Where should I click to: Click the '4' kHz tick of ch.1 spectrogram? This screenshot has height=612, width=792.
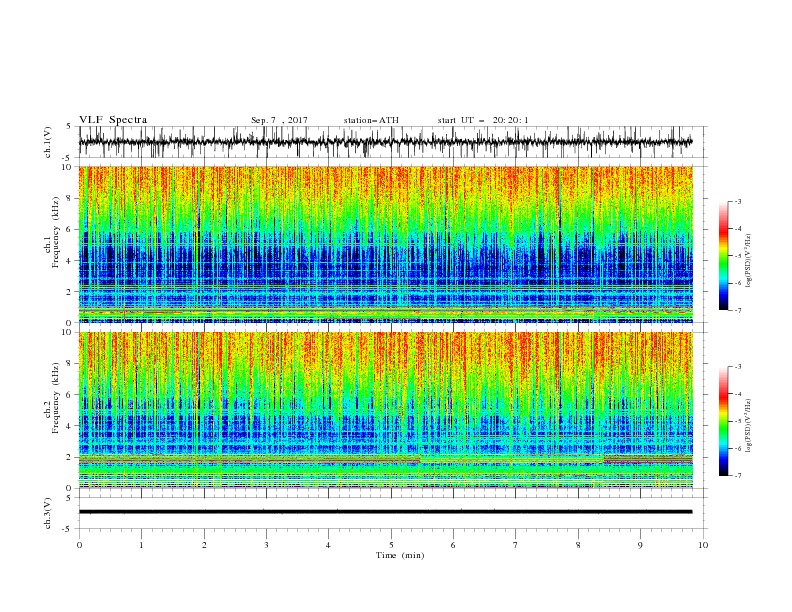69,261
